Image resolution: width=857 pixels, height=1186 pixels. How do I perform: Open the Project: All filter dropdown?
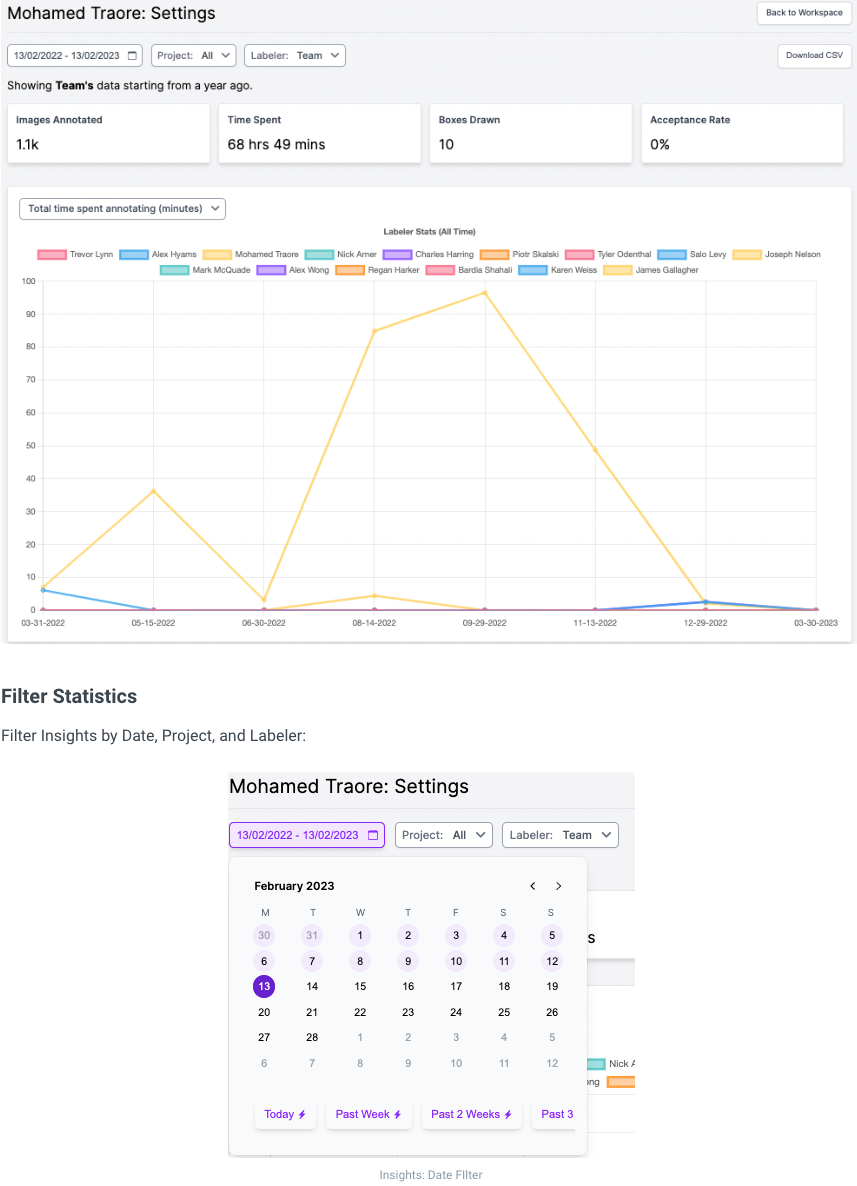(x=193, y=55)
